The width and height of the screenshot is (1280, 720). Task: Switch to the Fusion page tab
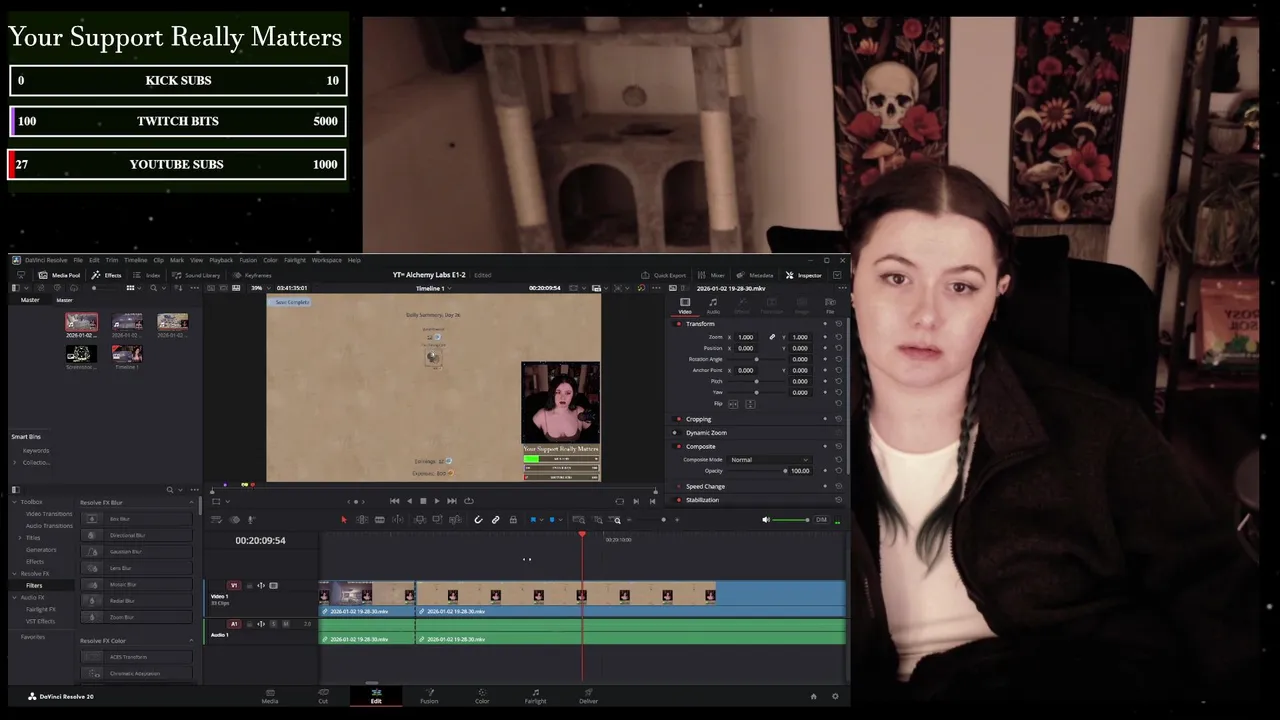(429, 696)
